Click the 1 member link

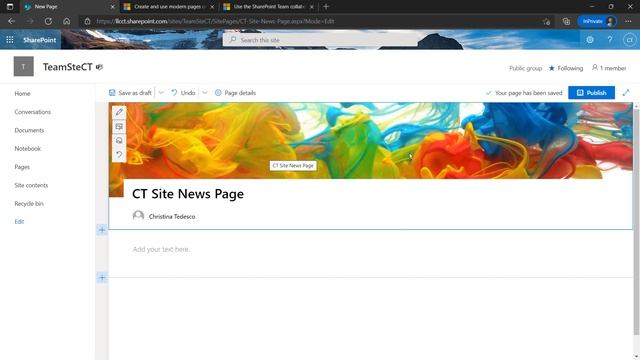[x=609, y=68]
